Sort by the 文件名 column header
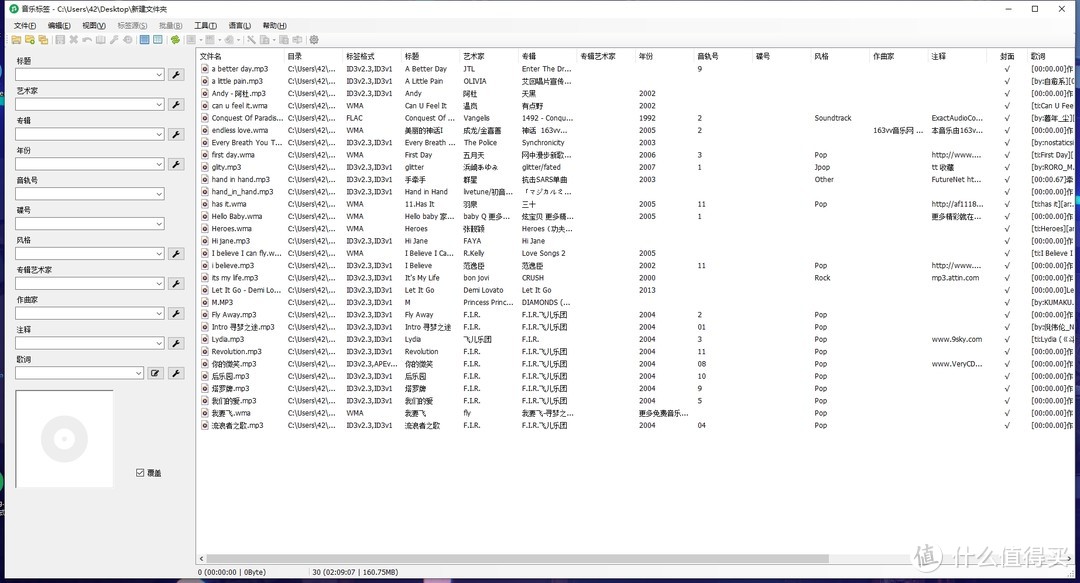The image size is (1080, 583). click(x=212, y=57)
